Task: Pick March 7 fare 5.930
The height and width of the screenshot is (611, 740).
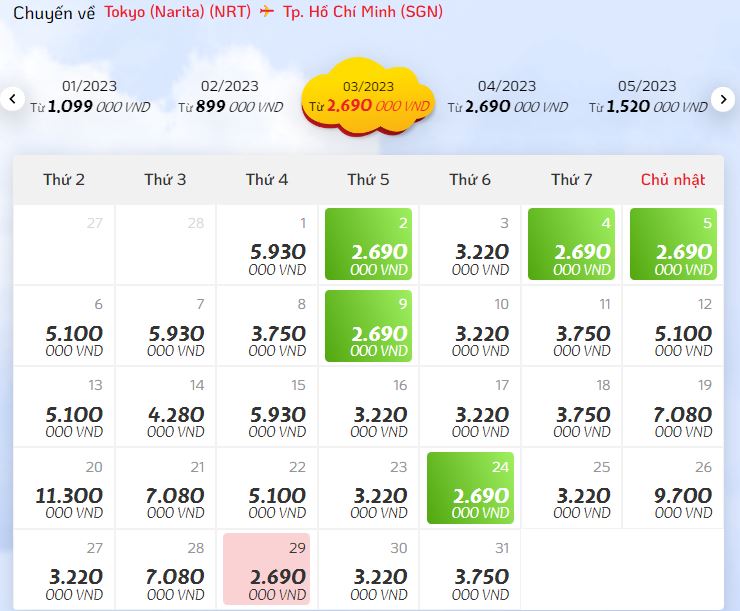Action: pyautogui.click(x=165, y=326)
